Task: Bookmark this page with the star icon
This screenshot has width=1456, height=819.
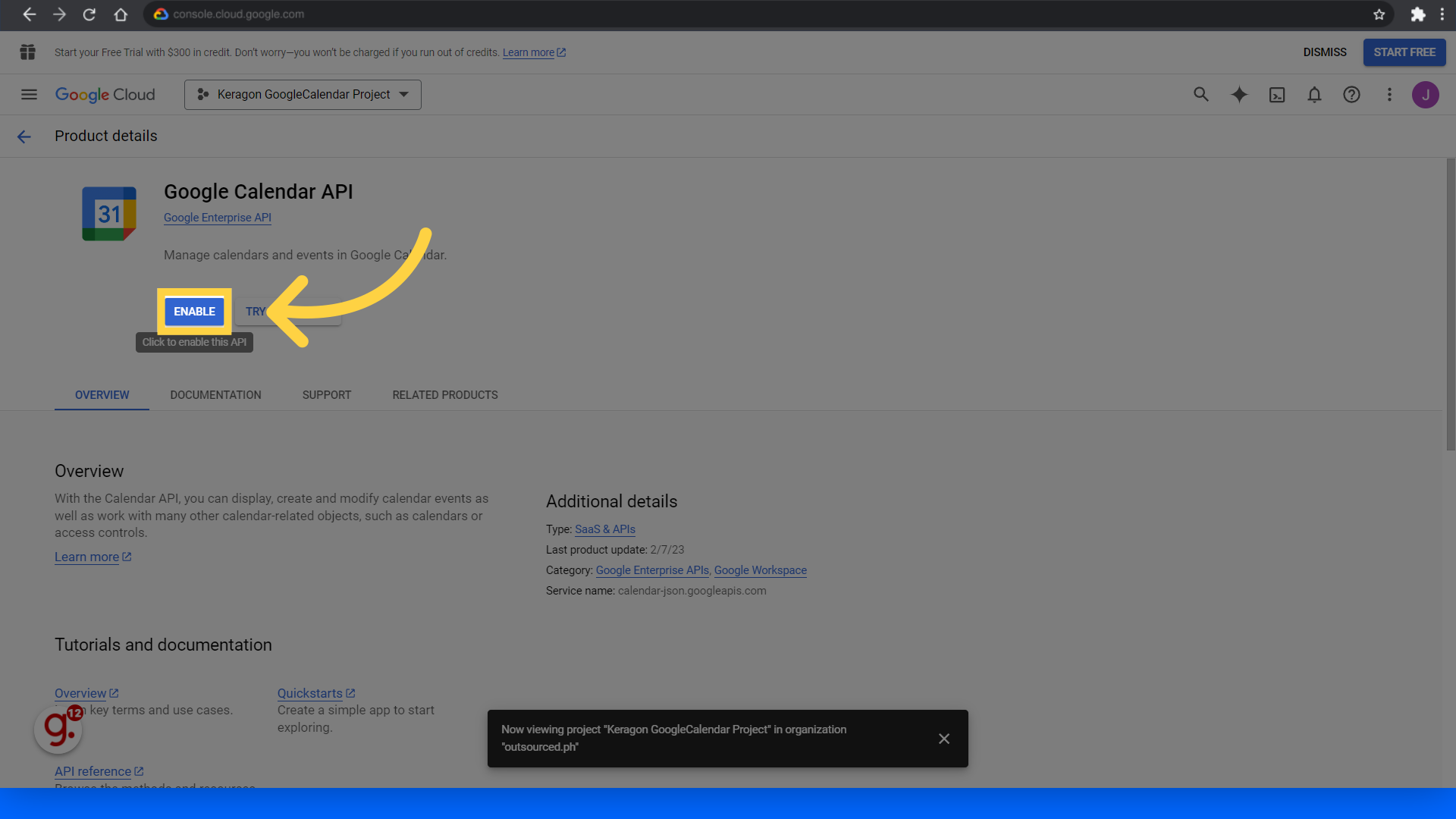Action: point(1379,14)
